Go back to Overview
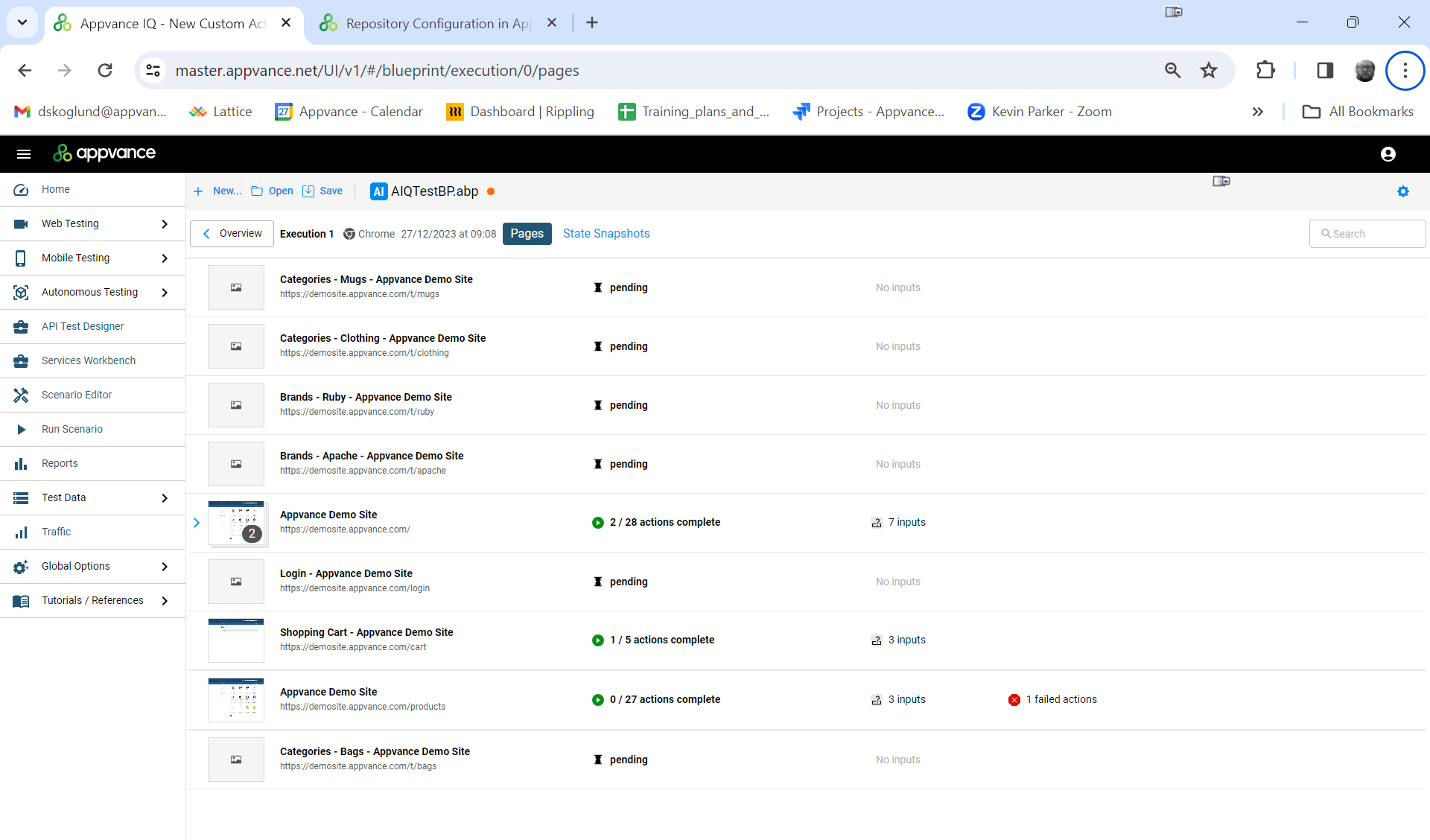 coord(232,234)
